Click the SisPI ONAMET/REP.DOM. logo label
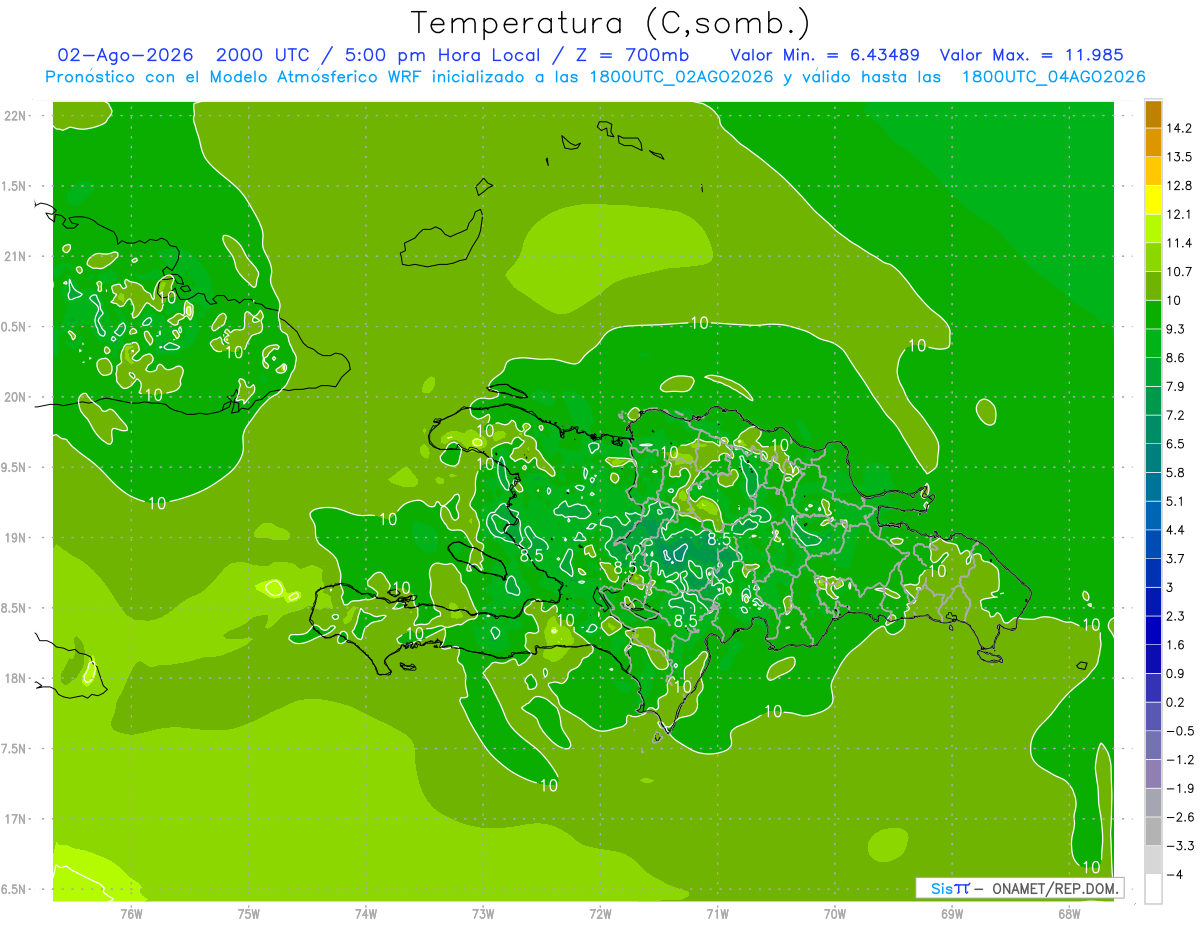 pyautogui.click(x=1020, y=888)
